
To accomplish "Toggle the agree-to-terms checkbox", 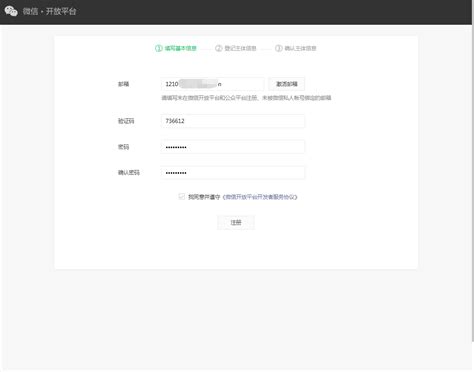I will [182, 196].
